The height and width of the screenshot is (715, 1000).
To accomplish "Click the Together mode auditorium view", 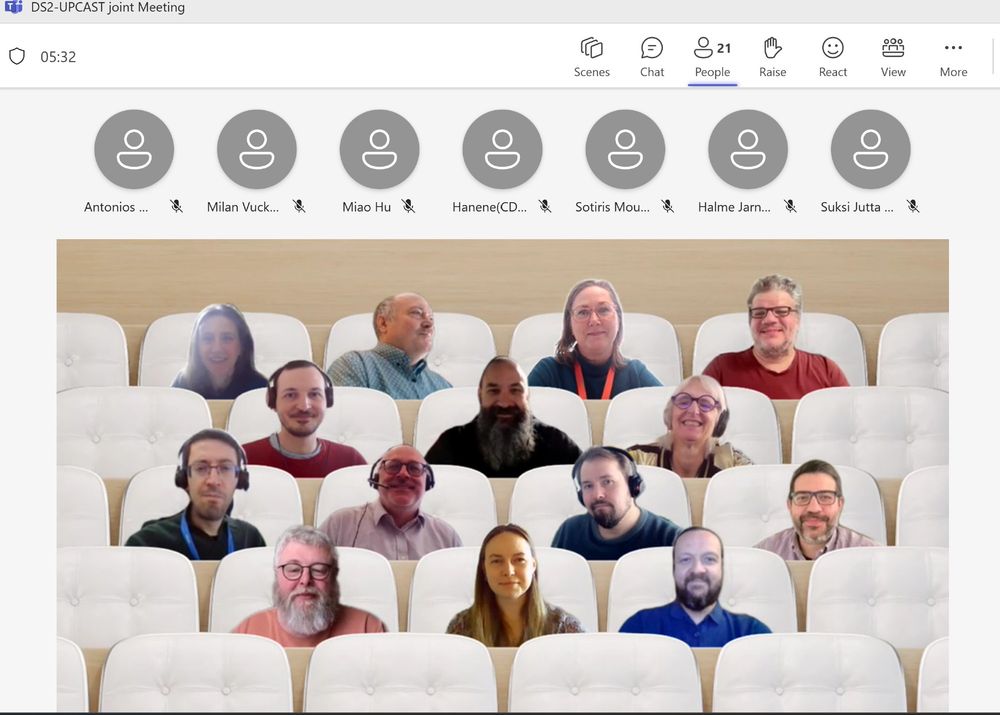I will [503, 475].
